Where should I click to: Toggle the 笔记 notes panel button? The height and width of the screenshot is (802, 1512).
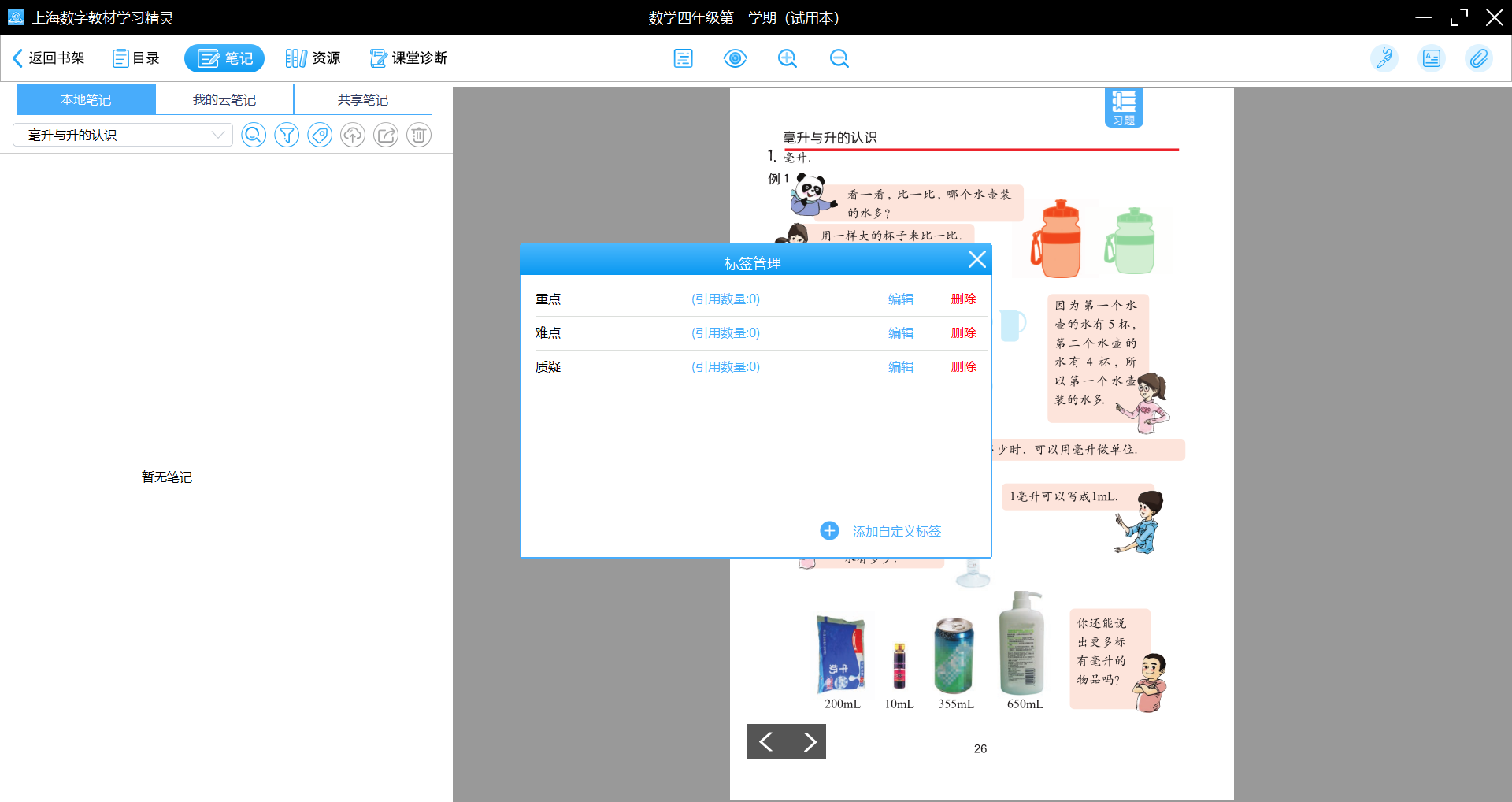(x=224, y=58)
